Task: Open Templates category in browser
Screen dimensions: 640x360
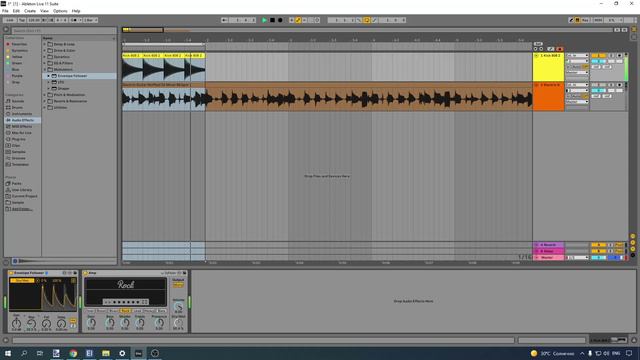Action: pos(20,164)
